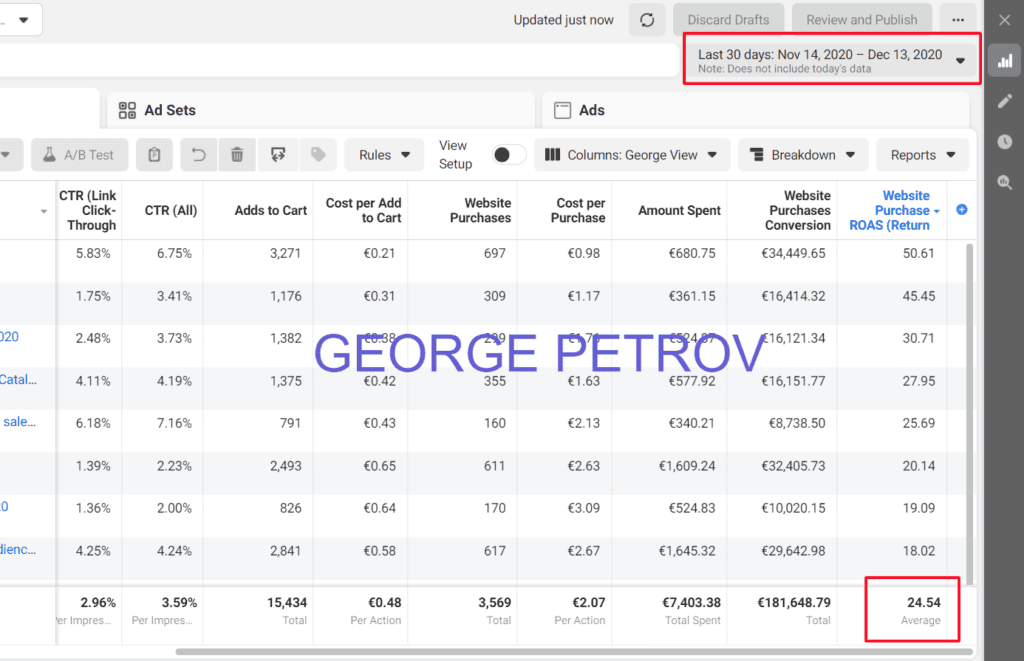Click the vertical scrollbar beside the table

point(970,414)
